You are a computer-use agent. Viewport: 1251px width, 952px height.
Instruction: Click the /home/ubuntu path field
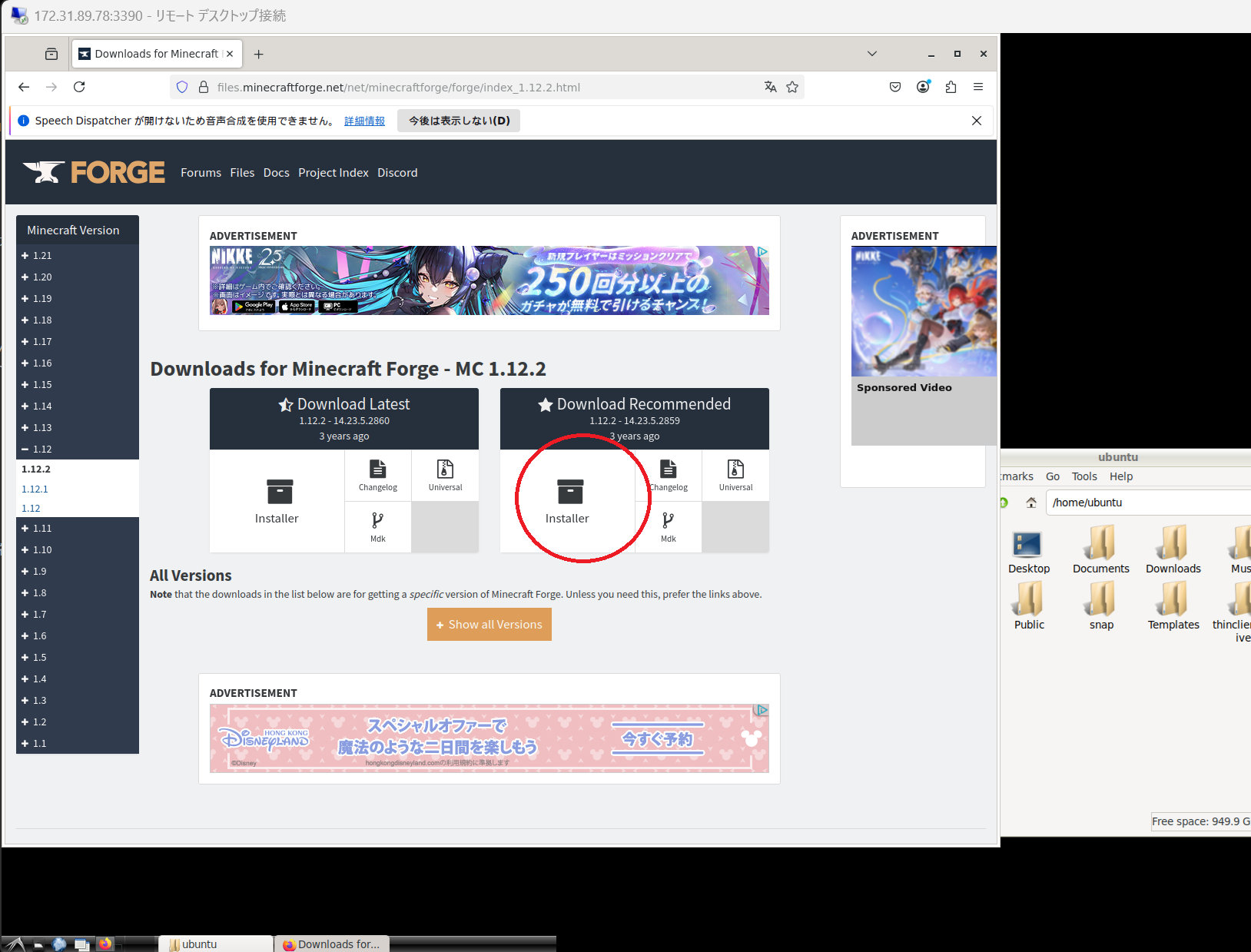coord(1149,503)
